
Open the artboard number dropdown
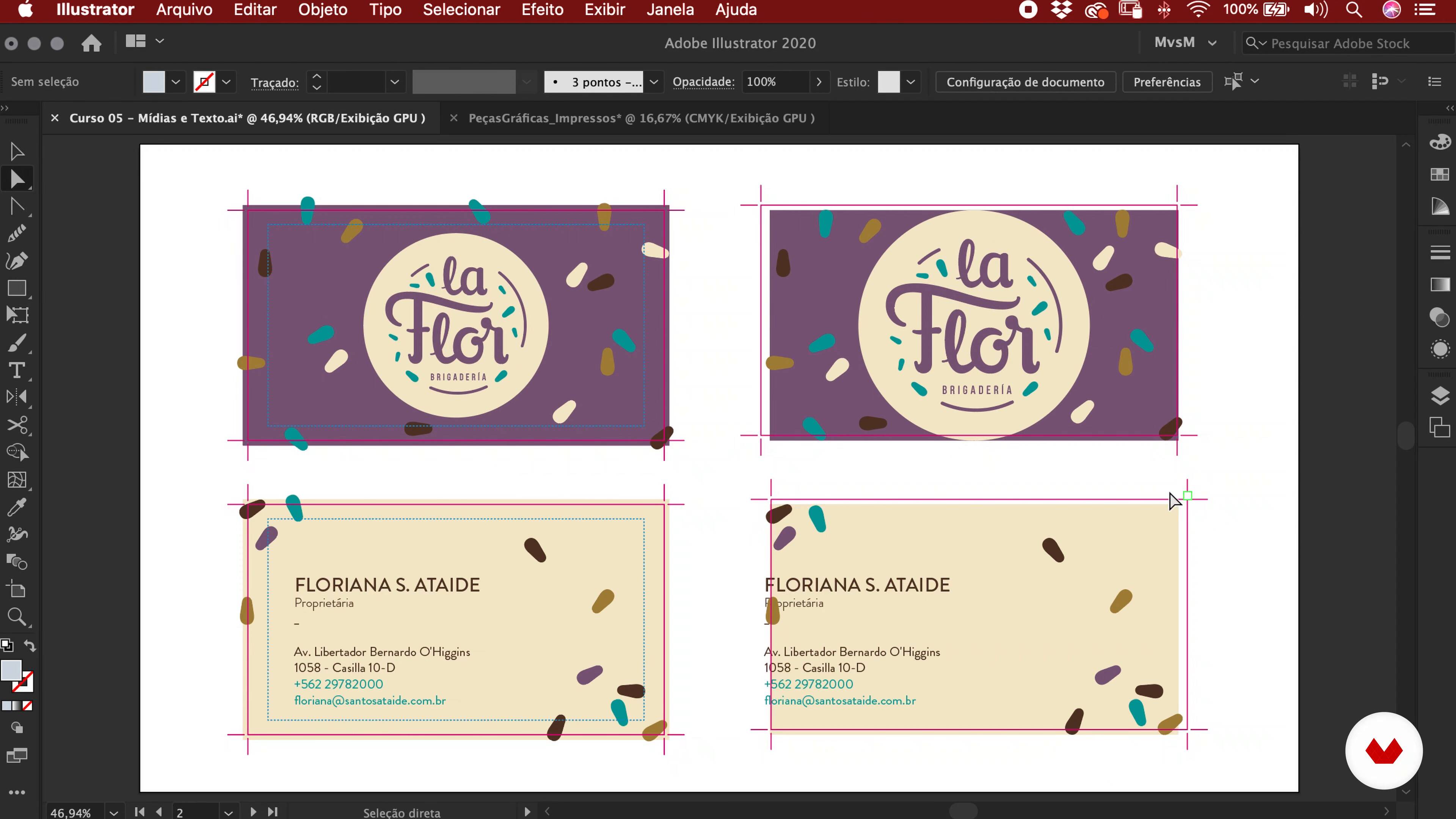point(228,812)
